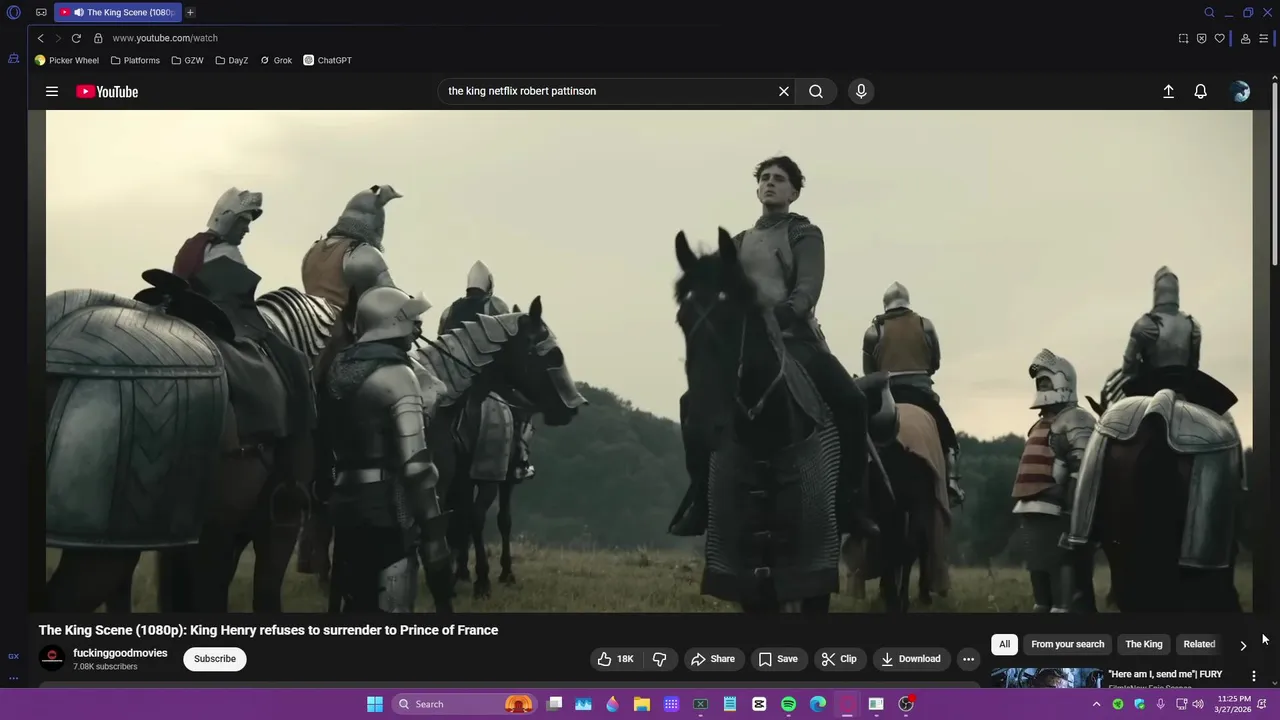
Task: Open the YouTube notifications bell
Action: 1201,91
